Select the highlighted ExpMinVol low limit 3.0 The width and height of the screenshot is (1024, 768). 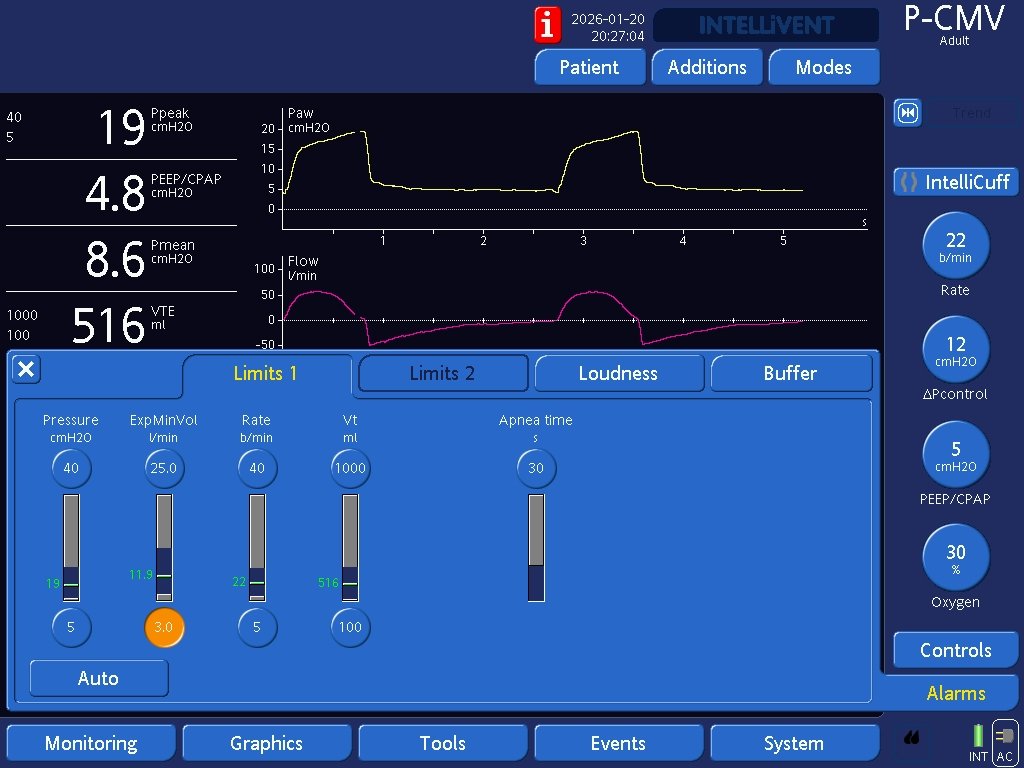(164, 628)
